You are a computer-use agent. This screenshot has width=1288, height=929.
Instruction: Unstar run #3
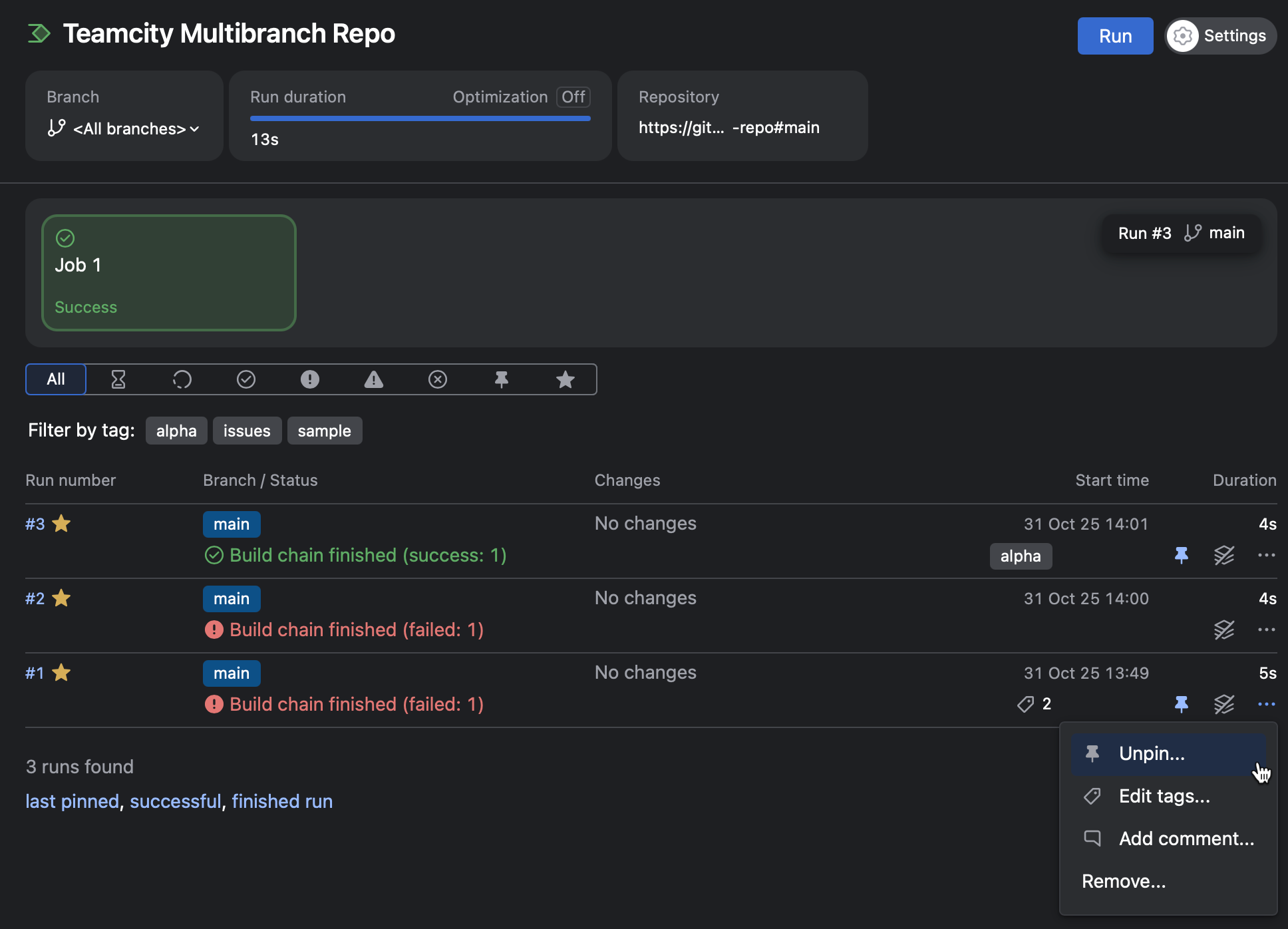pos(61,524)
